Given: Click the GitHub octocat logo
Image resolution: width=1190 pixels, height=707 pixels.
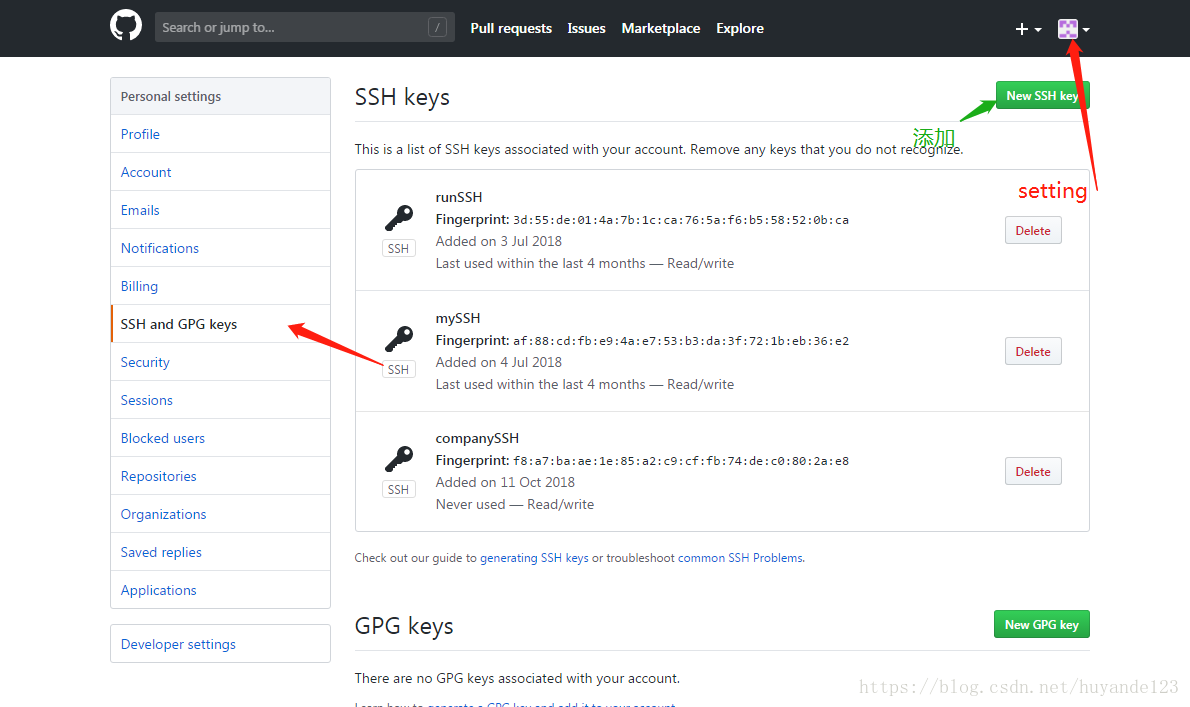Looking at the screenshot, I should [x=126, y=26].
